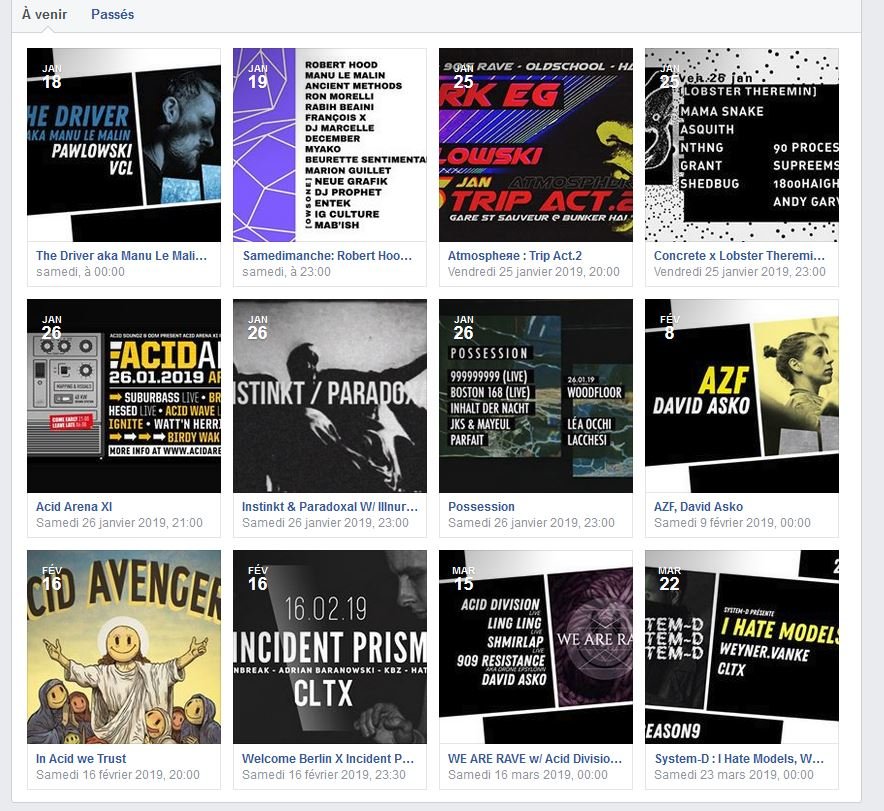Click the 'Instinkt & Paradoxal W/ Illnur...' link

330,507
